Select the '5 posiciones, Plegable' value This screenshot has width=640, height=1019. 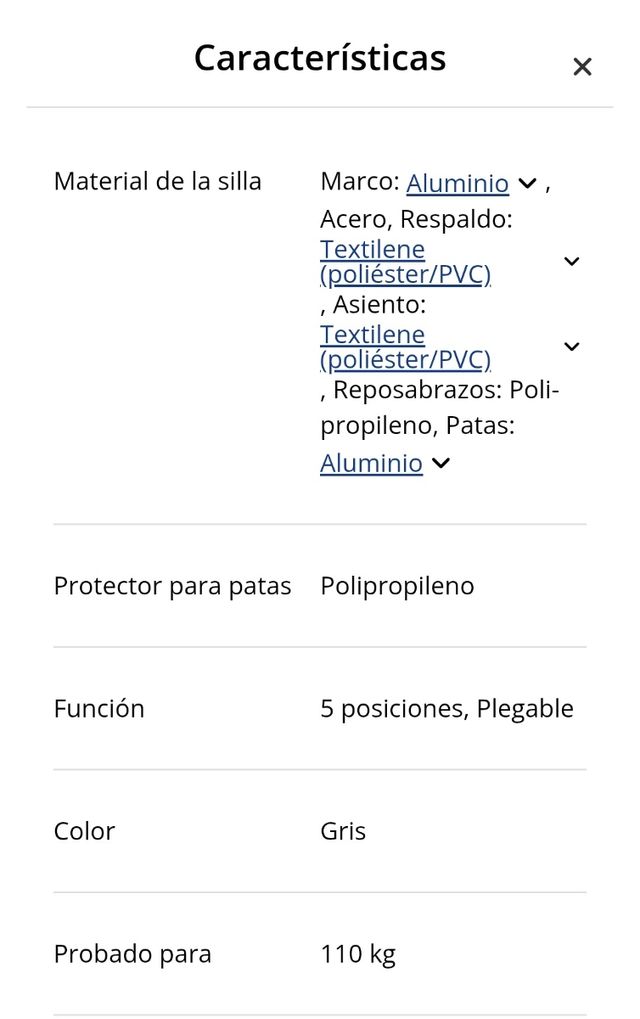click(x=447, y=708)
